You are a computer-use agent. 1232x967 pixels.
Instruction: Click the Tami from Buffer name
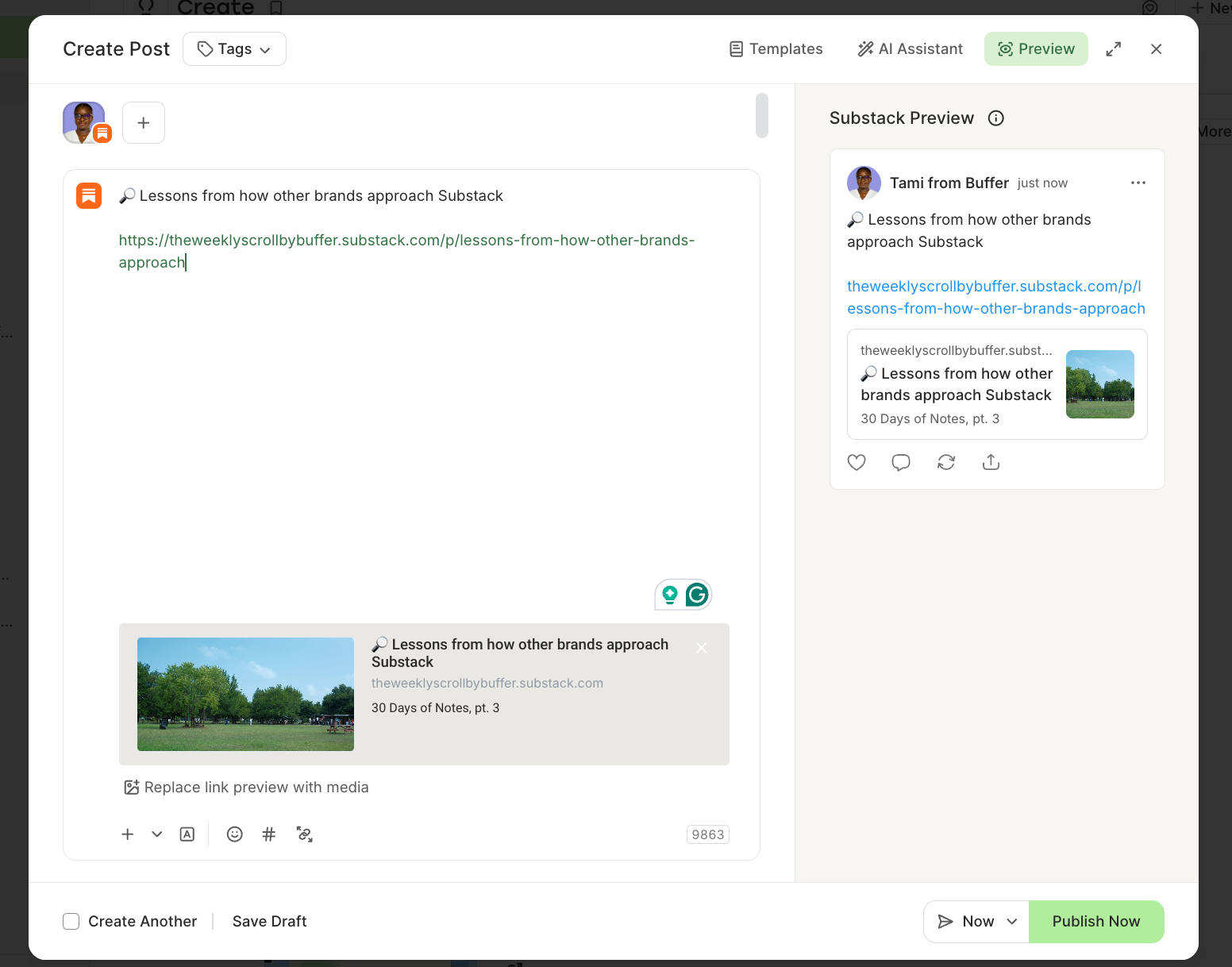tap(949, 183)
